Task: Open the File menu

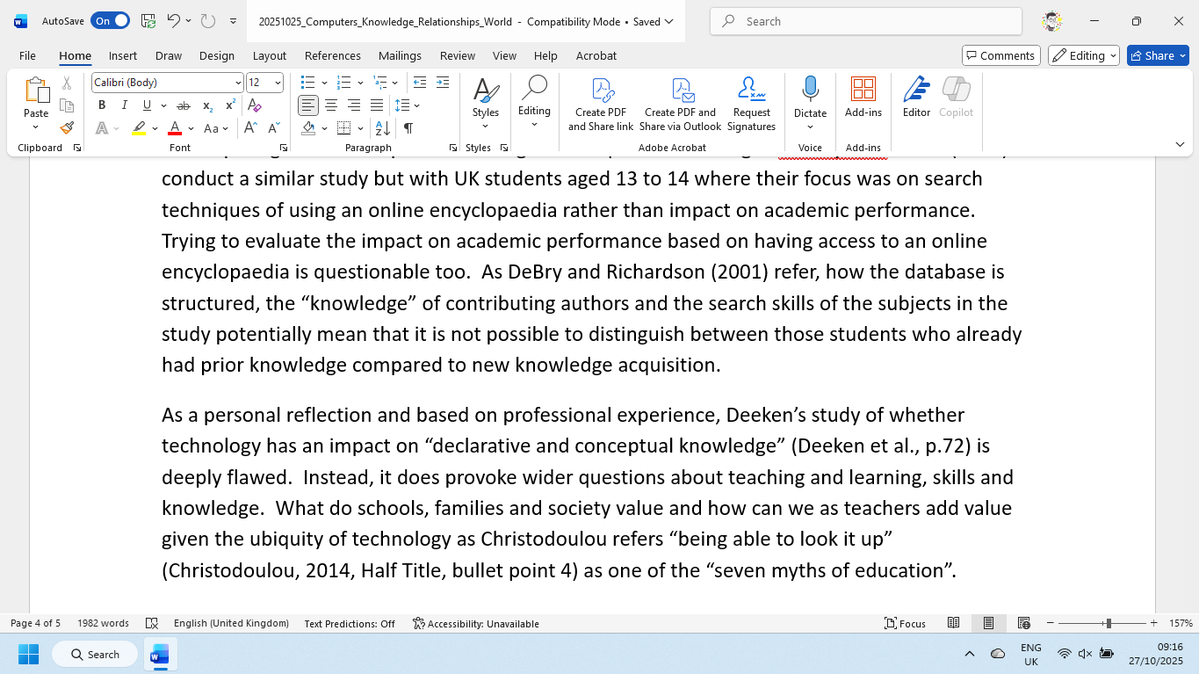Action: click(x=28, y=56)
